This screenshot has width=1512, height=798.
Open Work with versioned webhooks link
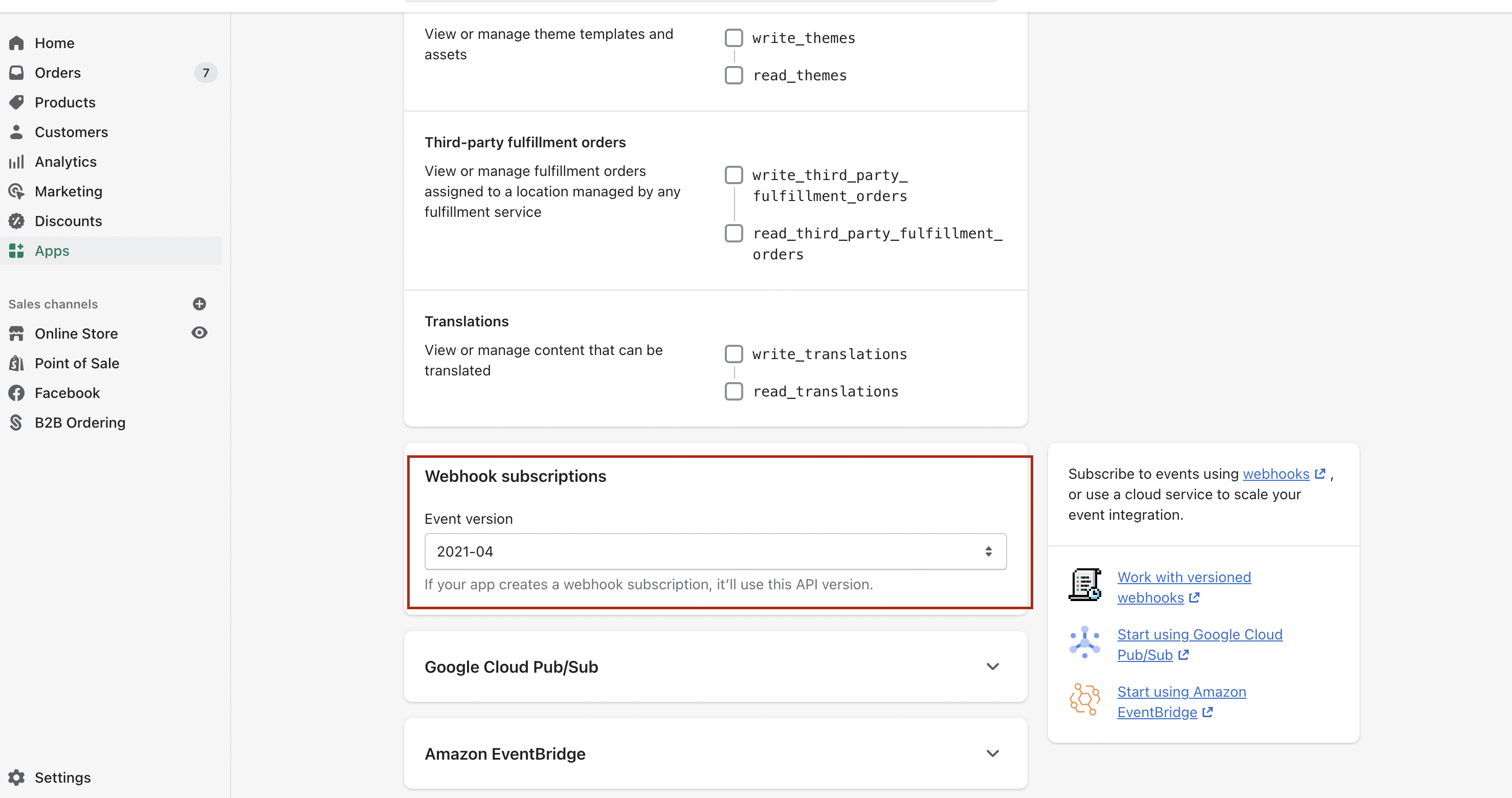(x=1184, y=587)
